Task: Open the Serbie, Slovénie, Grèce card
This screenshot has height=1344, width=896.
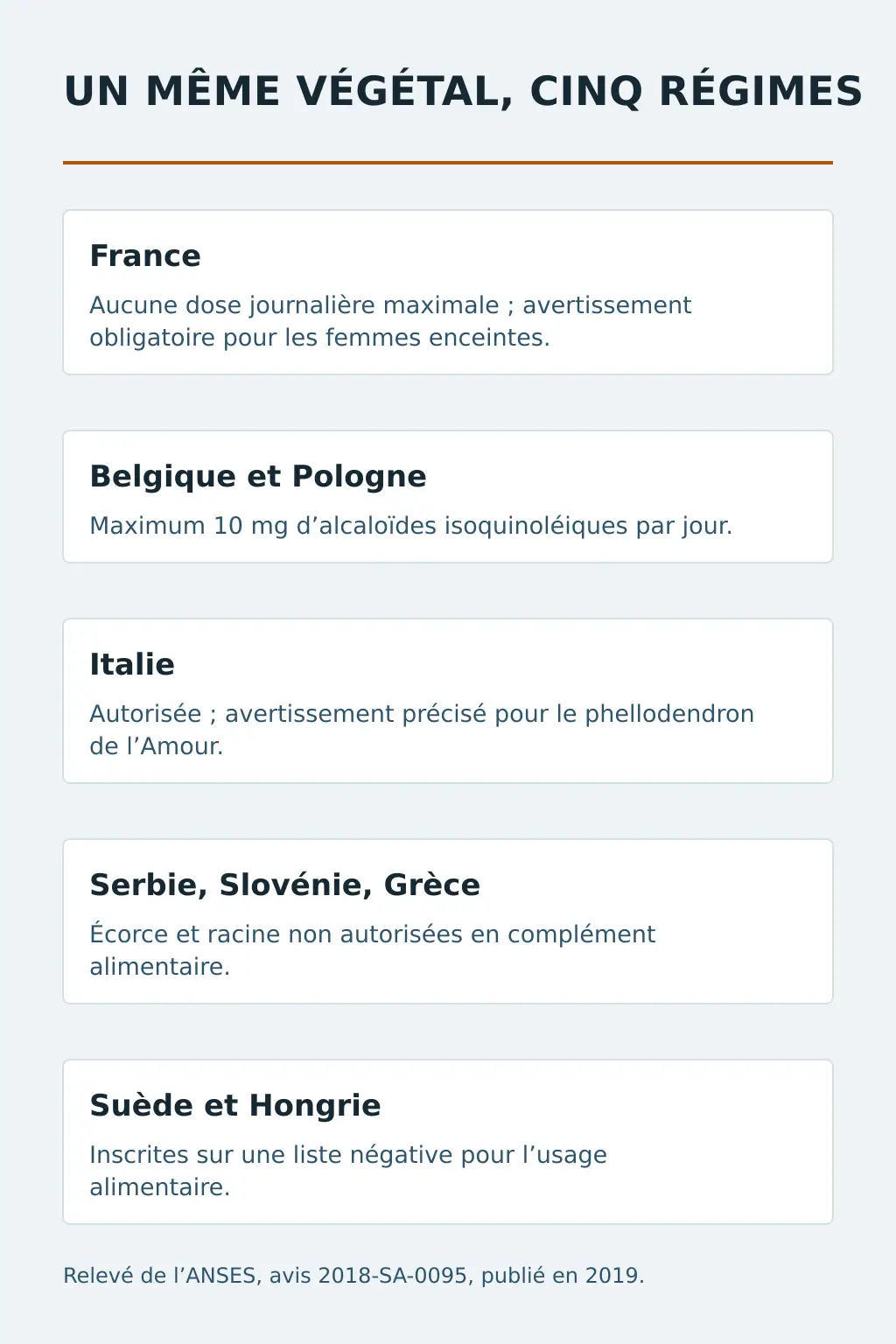Action: point(448,921)
